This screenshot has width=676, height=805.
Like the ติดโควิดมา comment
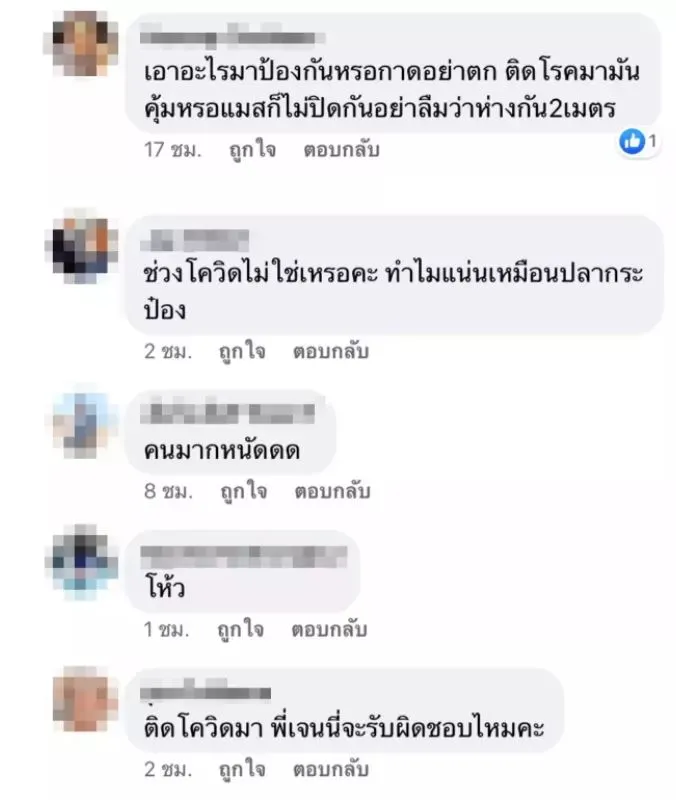[x=242, y=769]
